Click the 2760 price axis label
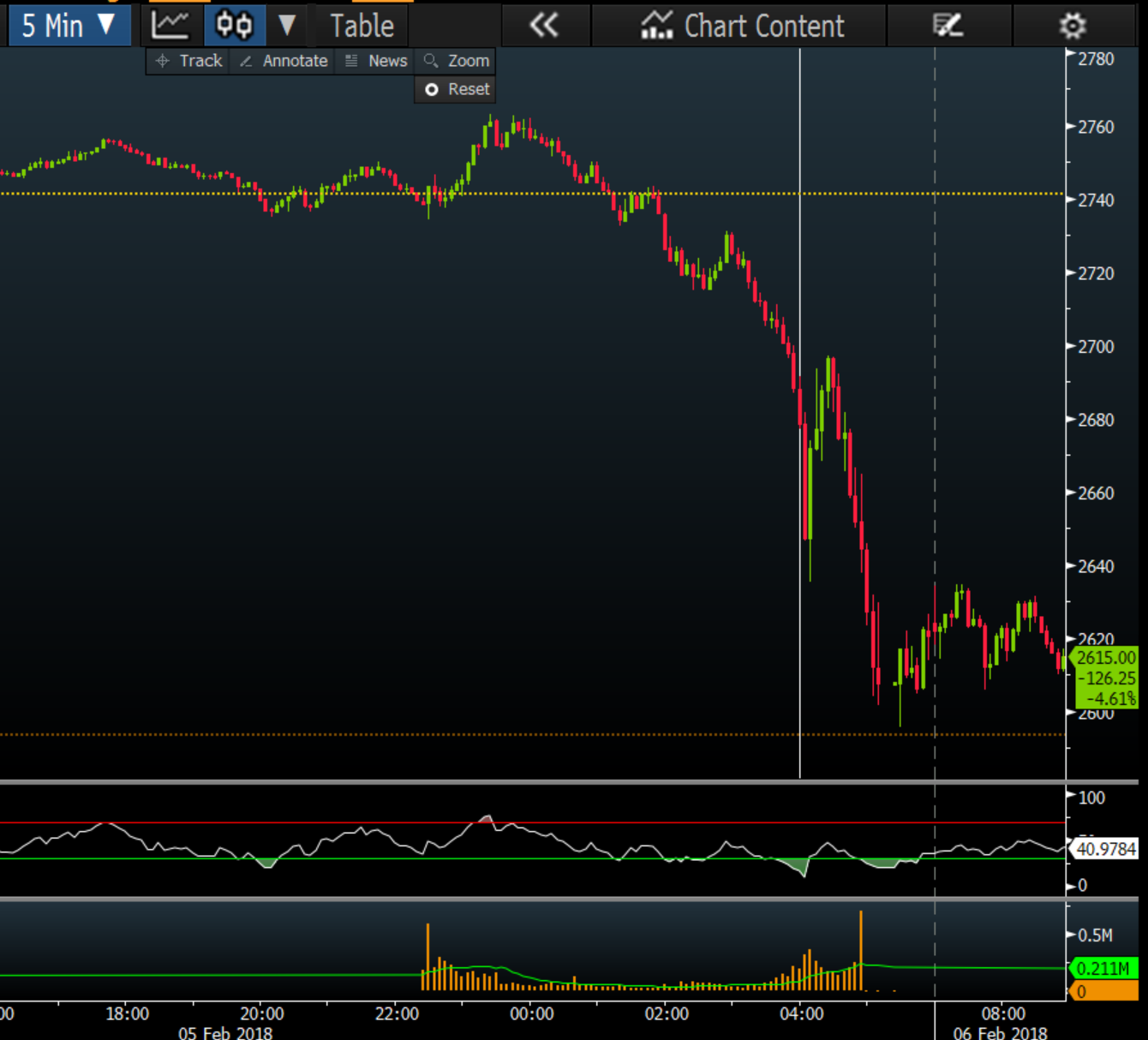Screen dimensions: 1148x1040 (1096, 127)
